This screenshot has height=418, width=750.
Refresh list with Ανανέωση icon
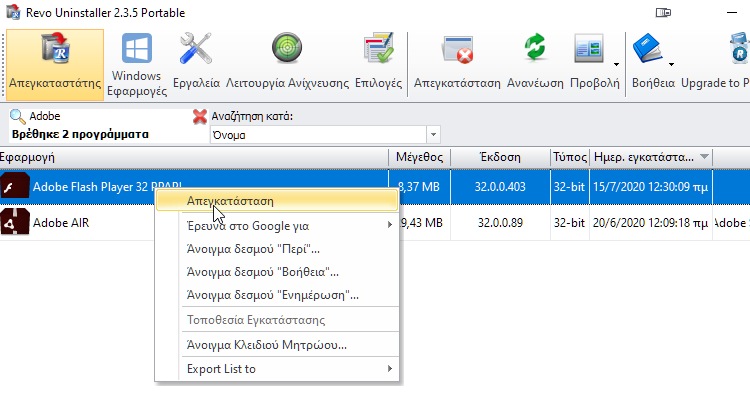point(535,65)
